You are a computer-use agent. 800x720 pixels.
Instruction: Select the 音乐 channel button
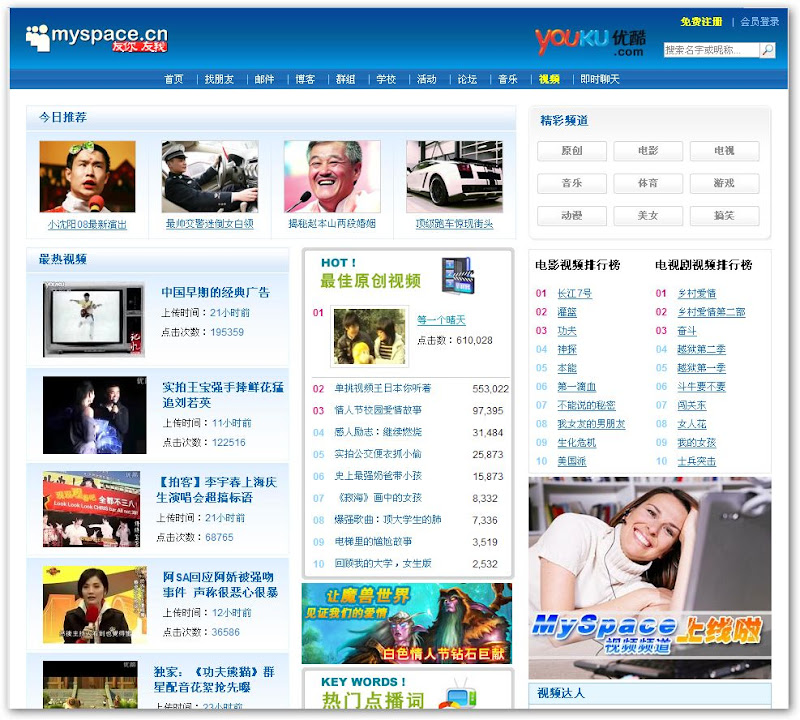pos(571,183)
